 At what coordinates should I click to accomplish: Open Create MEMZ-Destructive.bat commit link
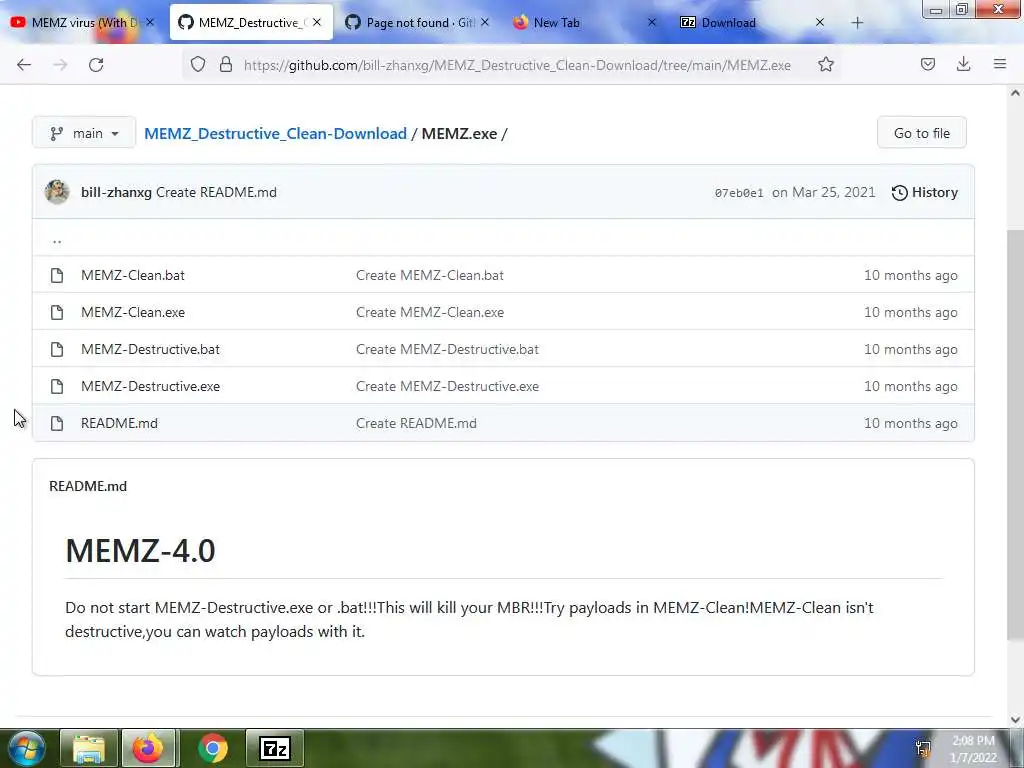[447, 349]
